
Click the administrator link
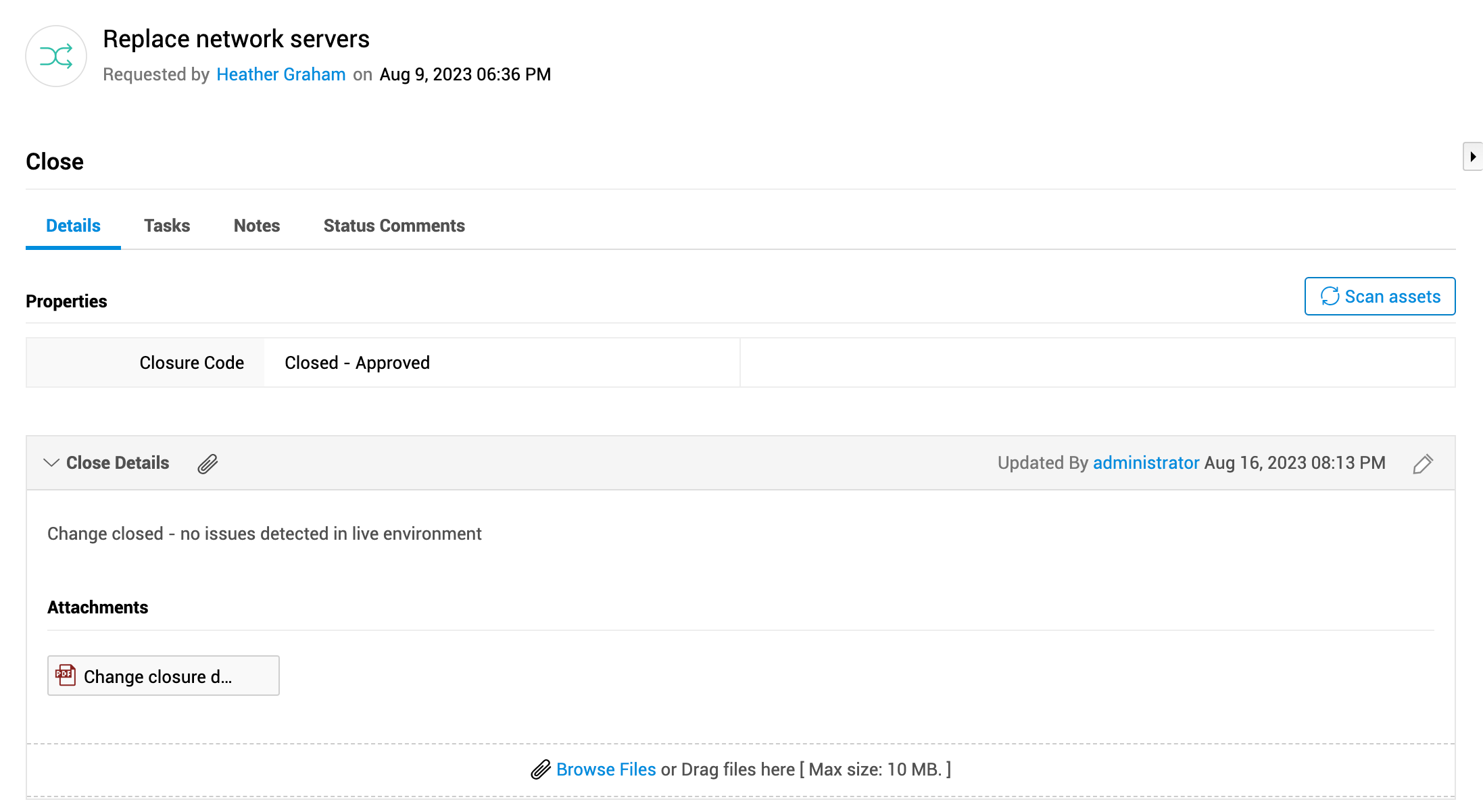(1146, 463)
